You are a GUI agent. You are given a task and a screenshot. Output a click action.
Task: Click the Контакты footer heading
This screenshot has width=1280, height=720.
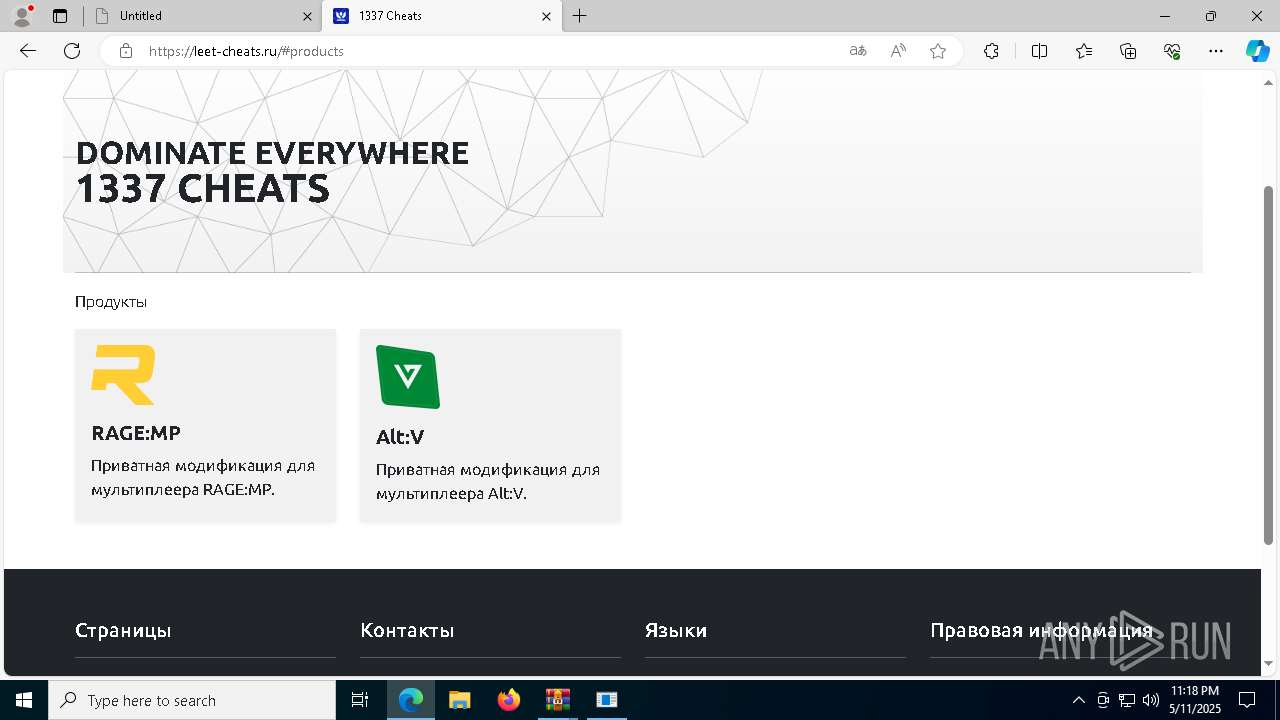(x=407, y=631)
